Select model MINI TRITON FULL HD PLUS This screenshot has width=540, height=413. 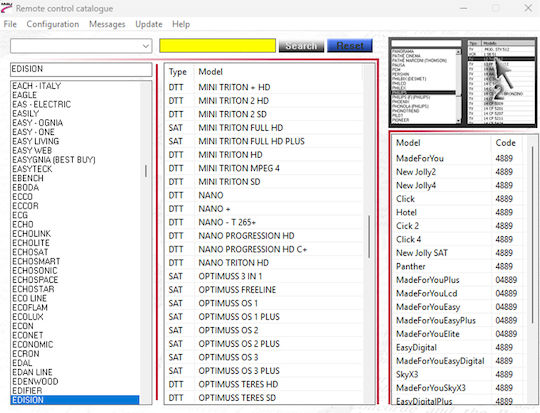coord(264,141)
